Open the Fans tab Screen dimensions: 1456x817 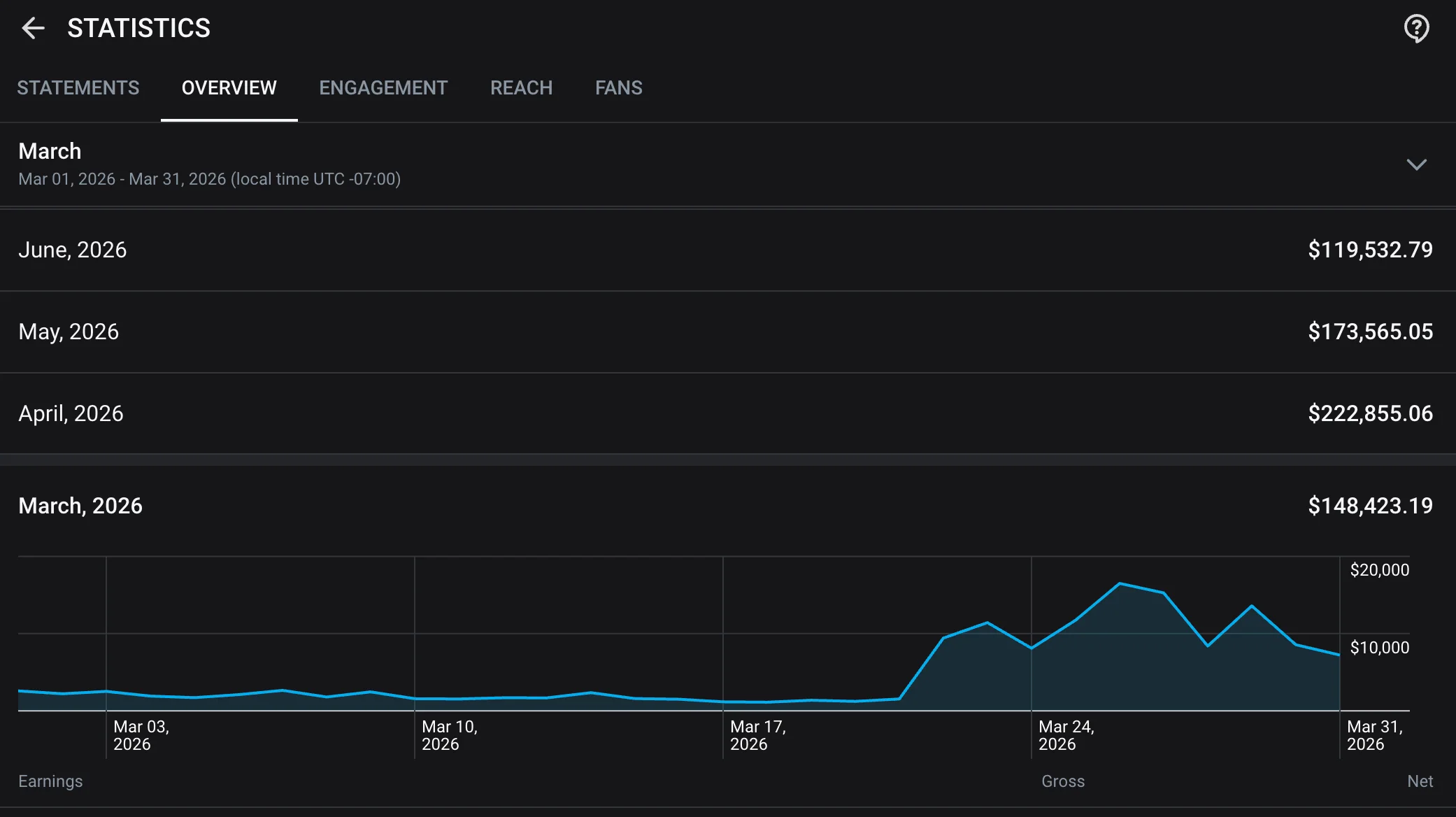click(x=619, y=88)
